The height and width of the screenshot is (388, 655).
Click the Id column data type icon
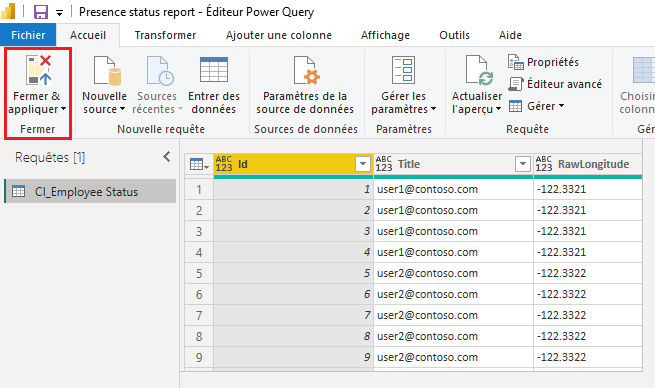pyautogui.click(x=224, y=164)
